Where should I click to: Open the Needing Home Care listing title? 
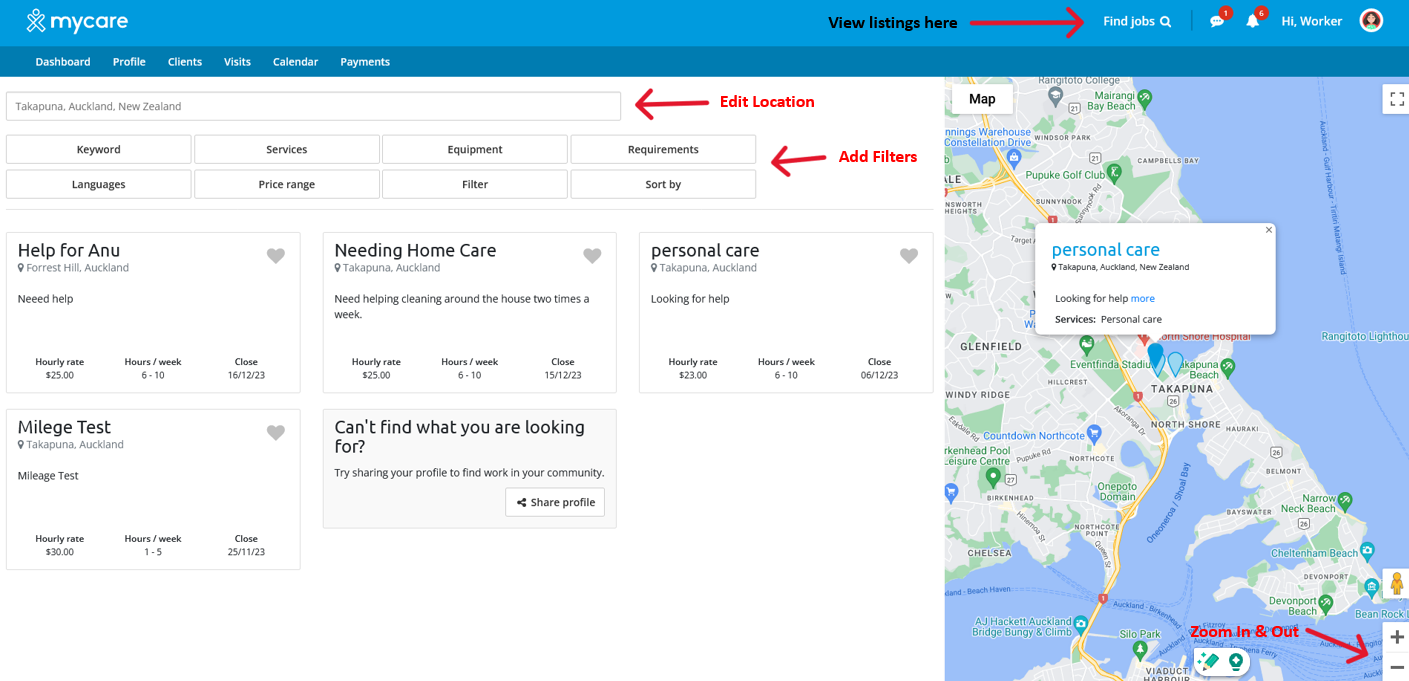click(x=415, y=250)
